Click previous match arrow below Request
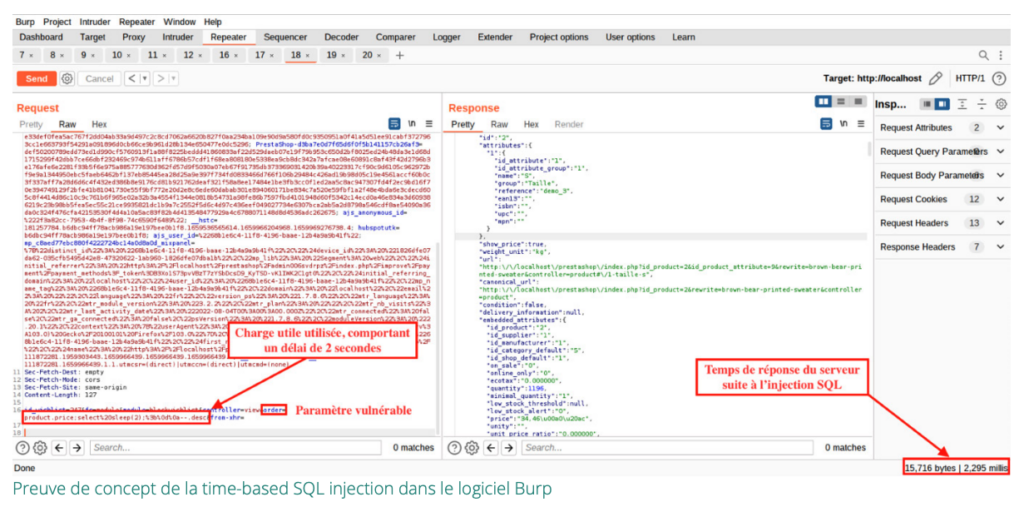 59,448
